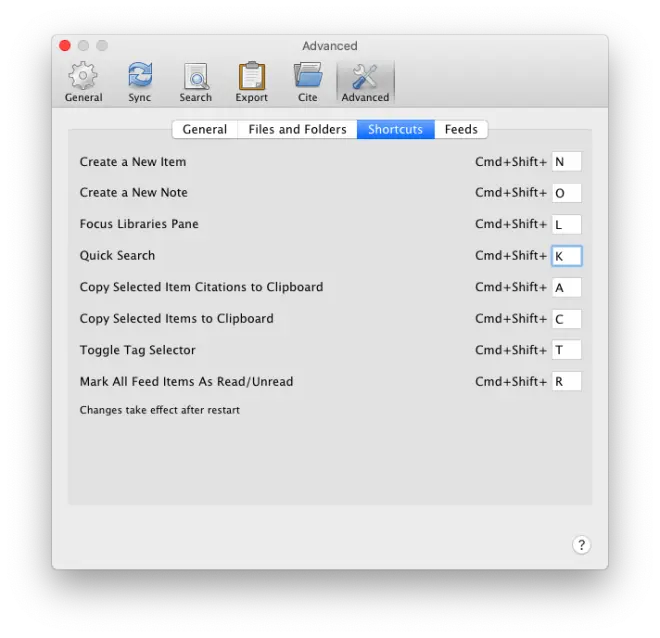
Task: Click 'Copy Selected Item Citations to Clipboard' label
Action: tap(201, 287)
